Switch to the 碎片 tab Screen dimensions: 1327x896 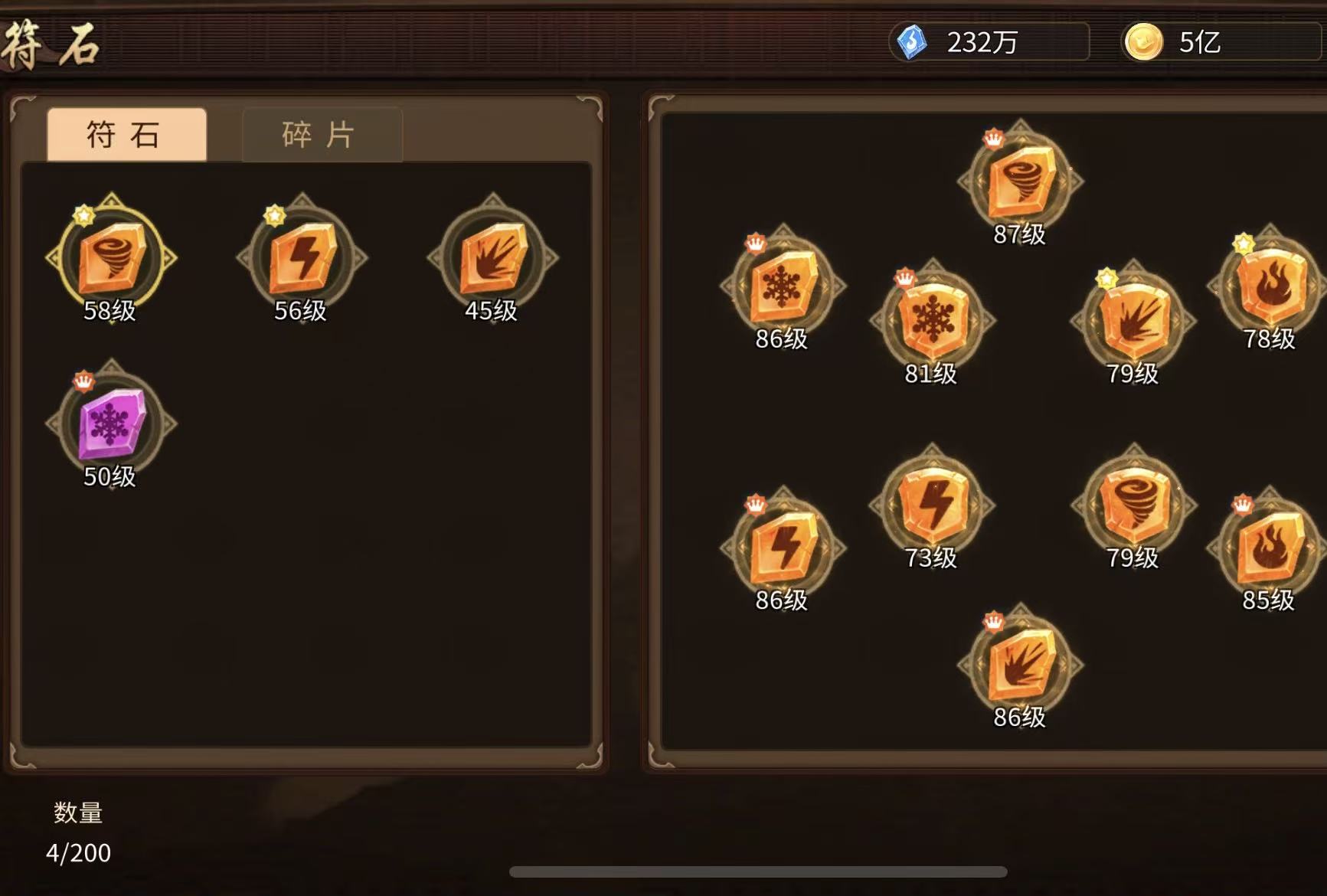(x=322, y=135)
